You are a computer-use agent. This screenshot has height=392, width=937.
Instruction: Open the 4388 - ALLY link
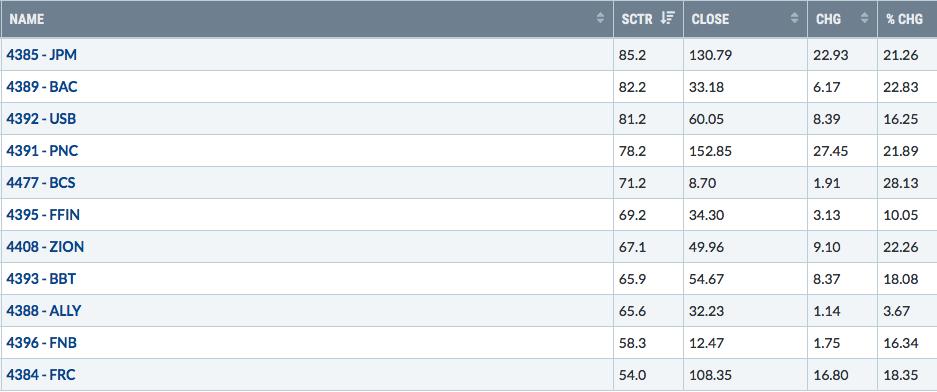[44, 311]
